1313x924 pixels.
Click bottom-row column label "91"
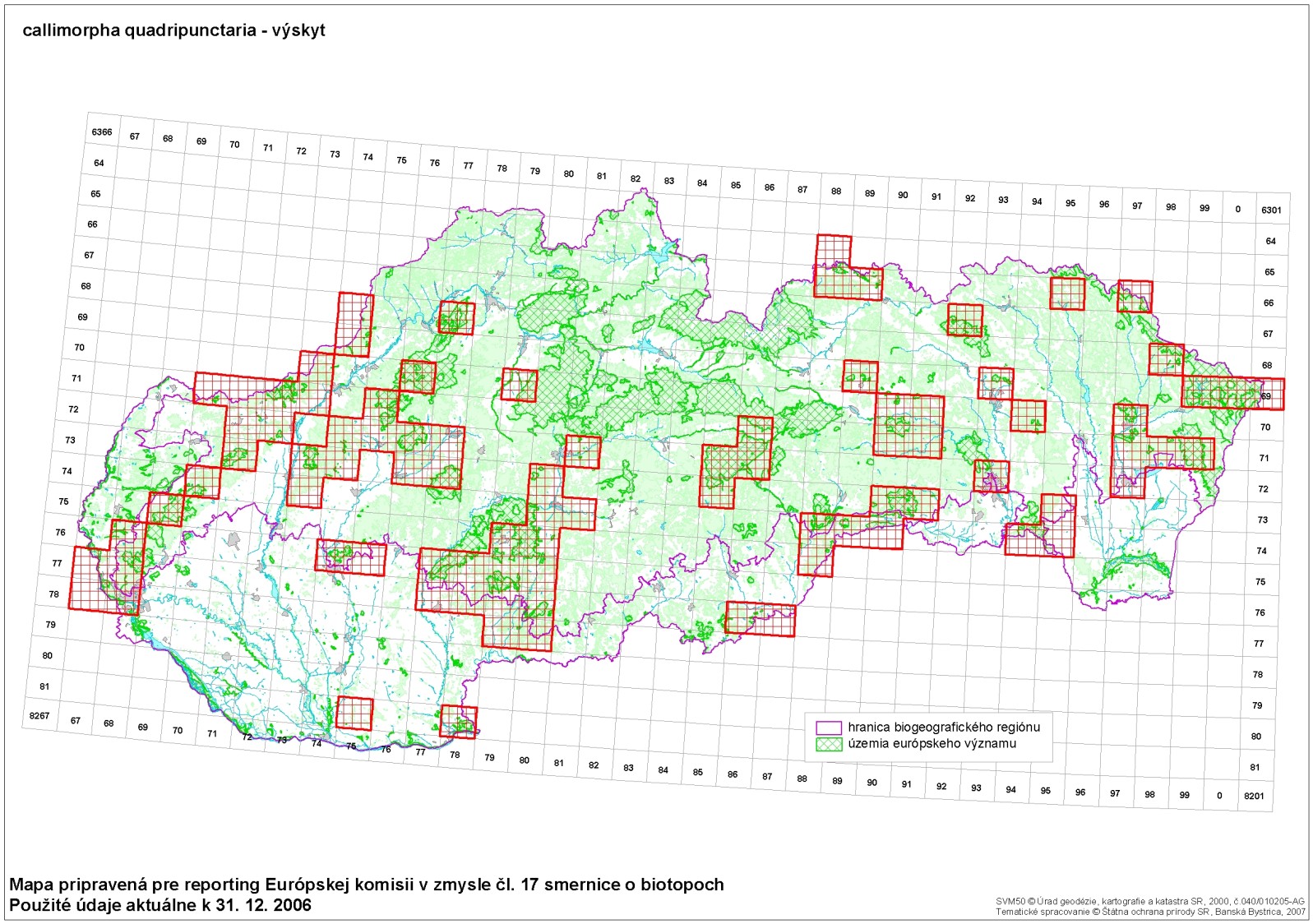click(906, 784)
